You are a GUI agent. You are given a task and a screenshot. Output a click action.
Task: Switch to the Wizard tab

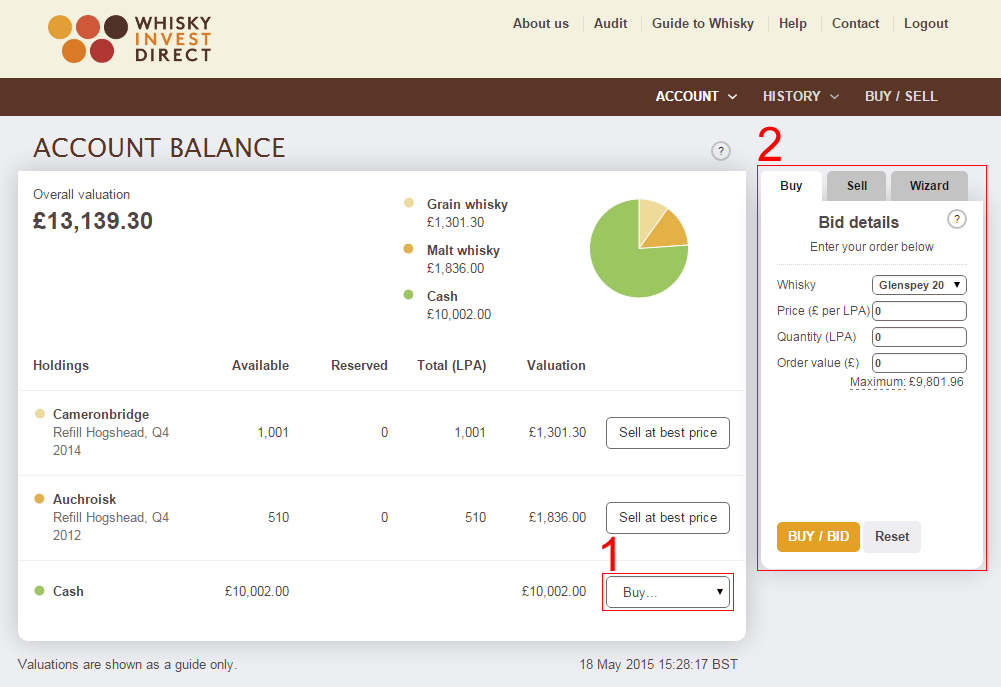(x=929, y=186)
